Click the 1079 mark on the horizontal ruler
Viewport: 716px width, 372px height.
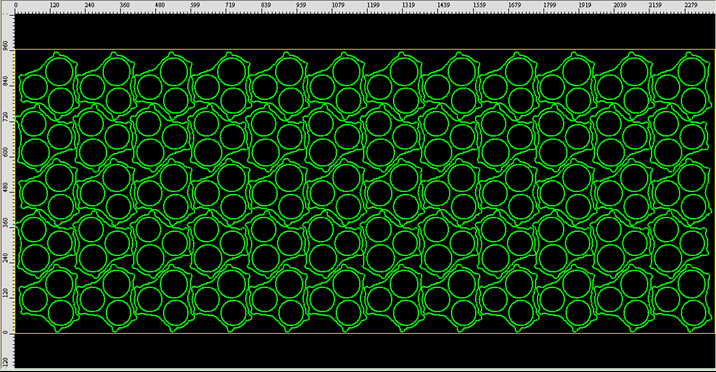(x=338, y=5)
